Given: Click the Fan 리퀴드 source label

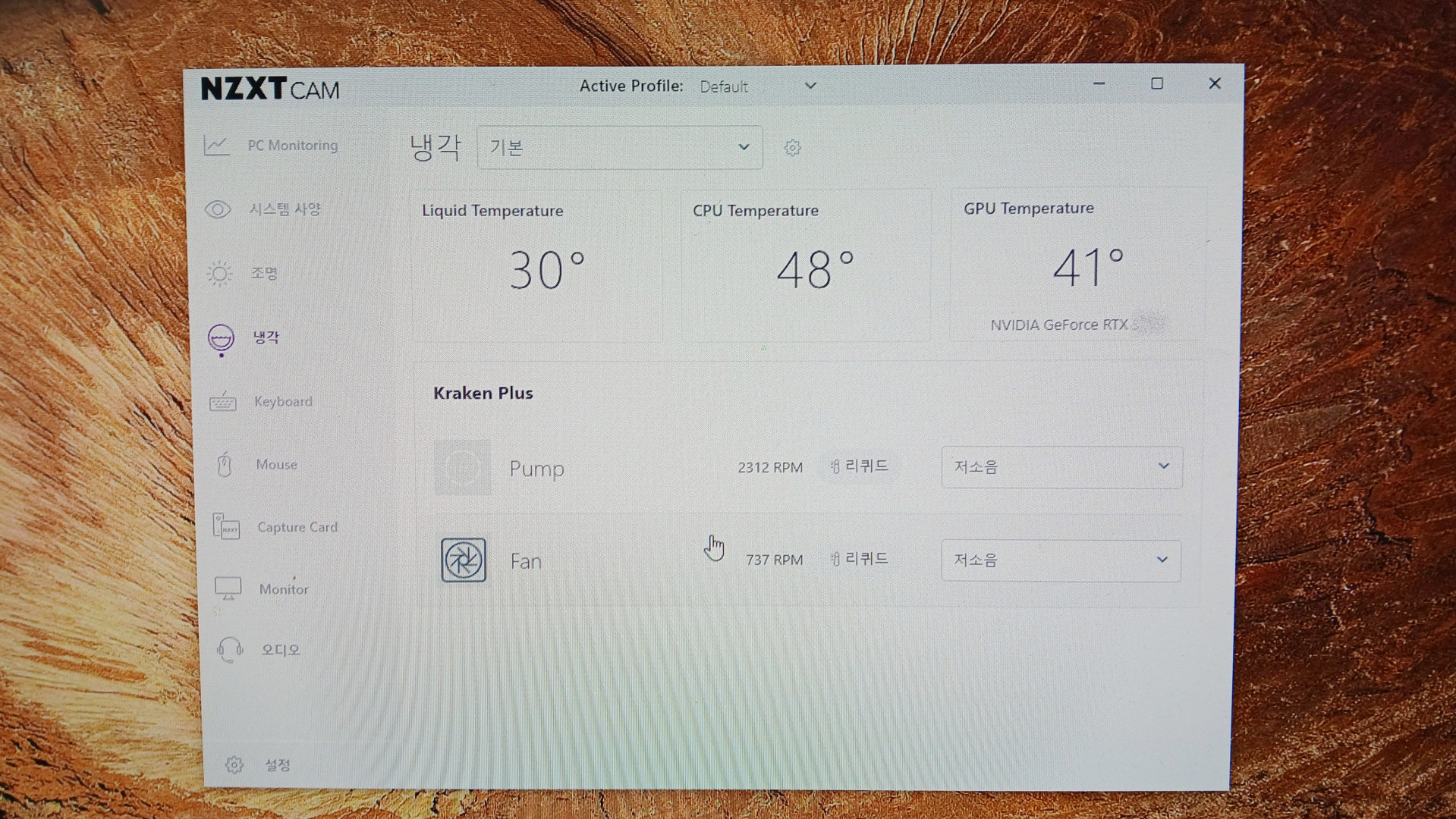Looking at the screenshot, I should coord(859,559).
